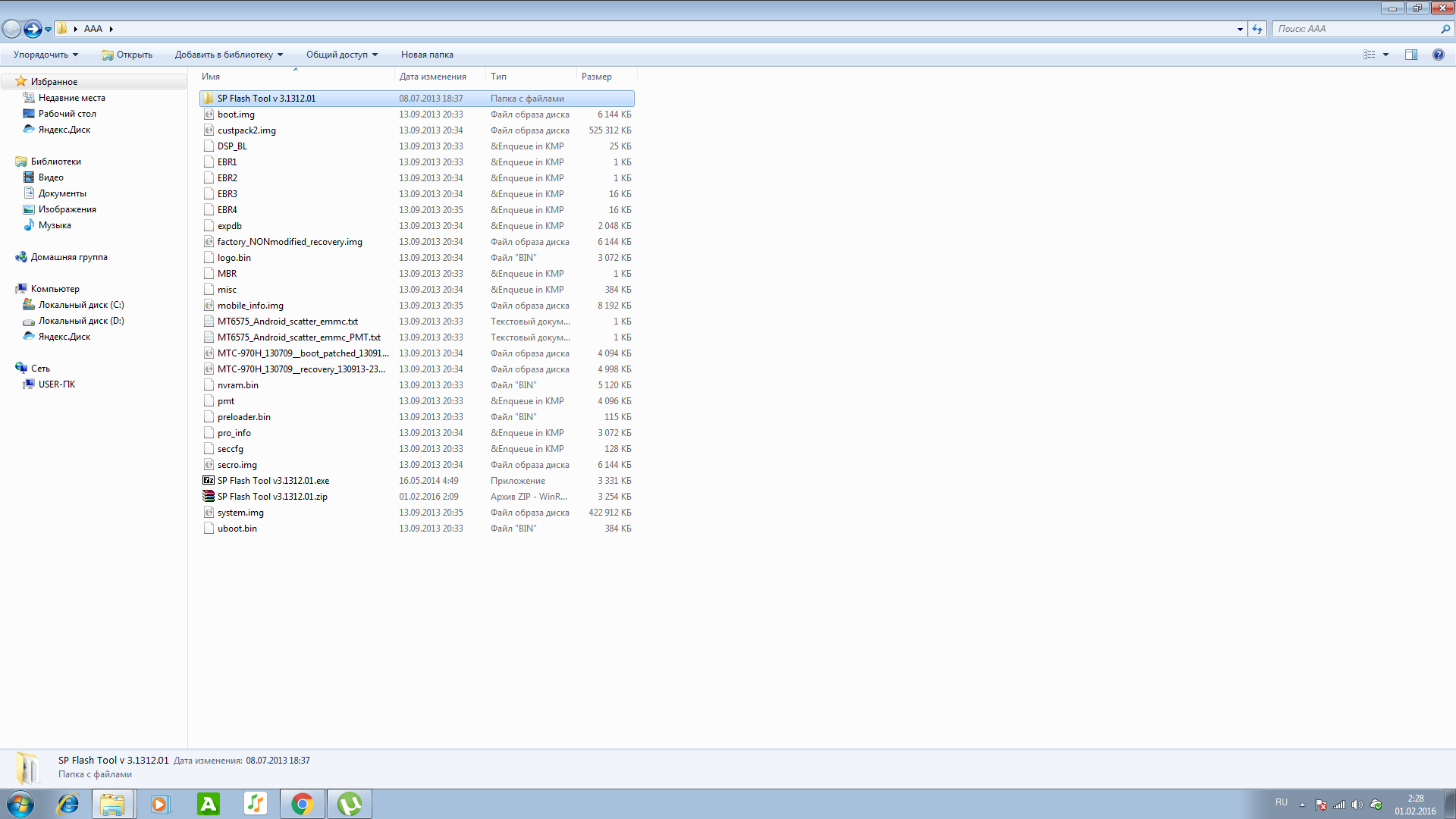
Task: Click the Новая папка button
Action: pos(427,55)
